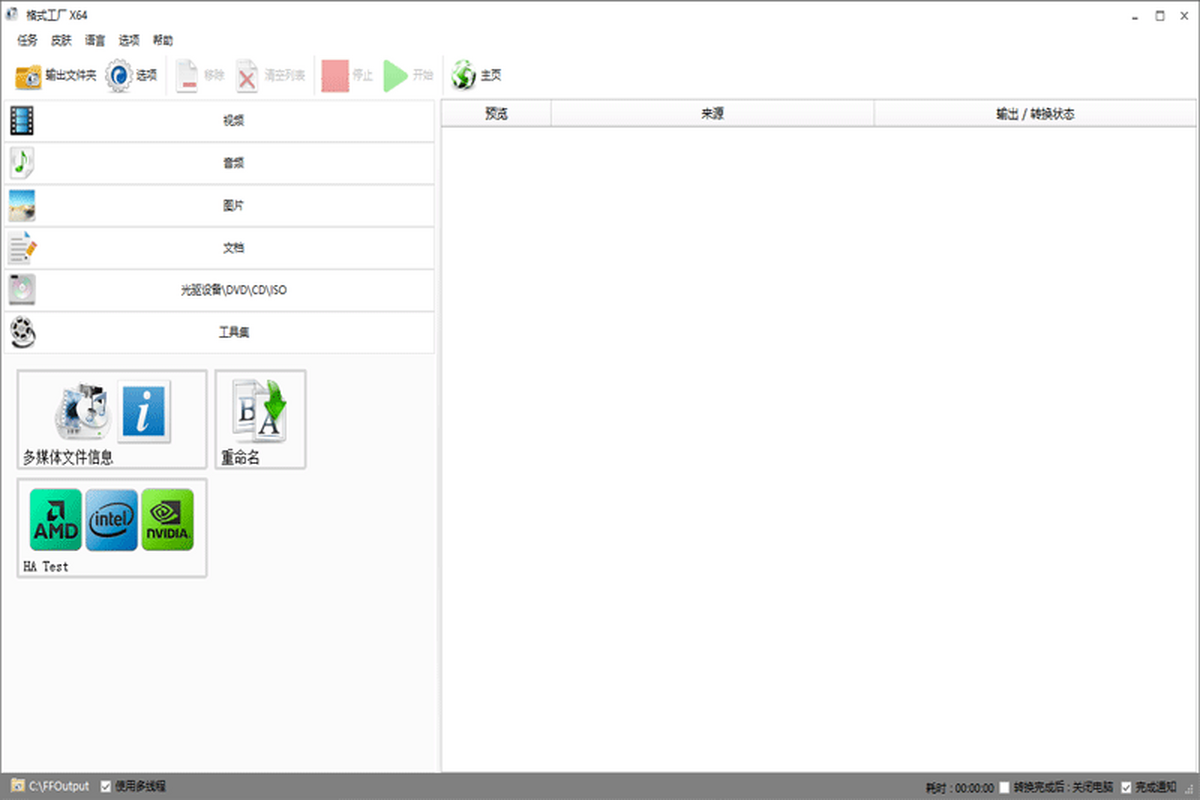Open the 输出文件夹 output folder toolbar button
Viewport: 1200px width, 800px height.
click(55, 76)
